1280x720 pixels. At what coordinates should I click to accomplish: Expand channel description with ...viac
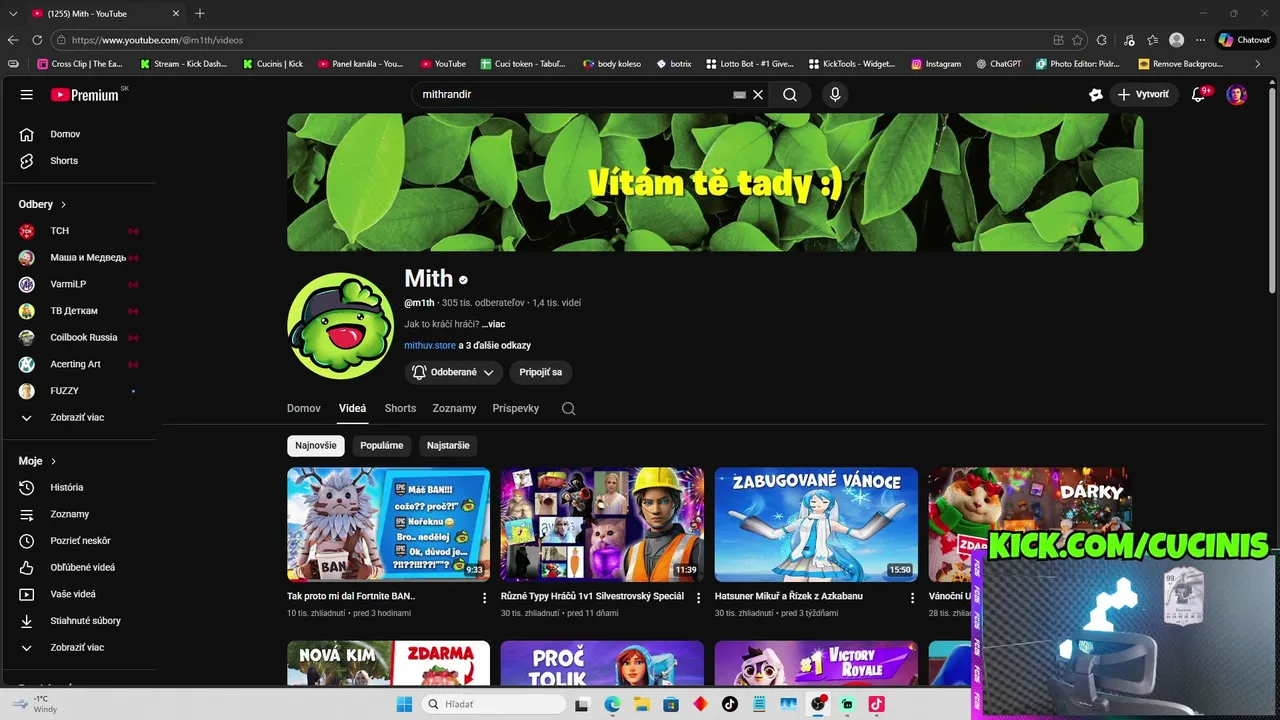(493, 324)
